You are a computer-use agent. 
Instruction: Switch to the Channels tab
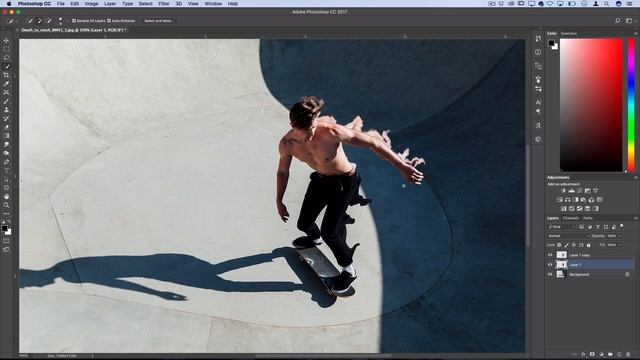pyautogui.click(x=571, y=218)
